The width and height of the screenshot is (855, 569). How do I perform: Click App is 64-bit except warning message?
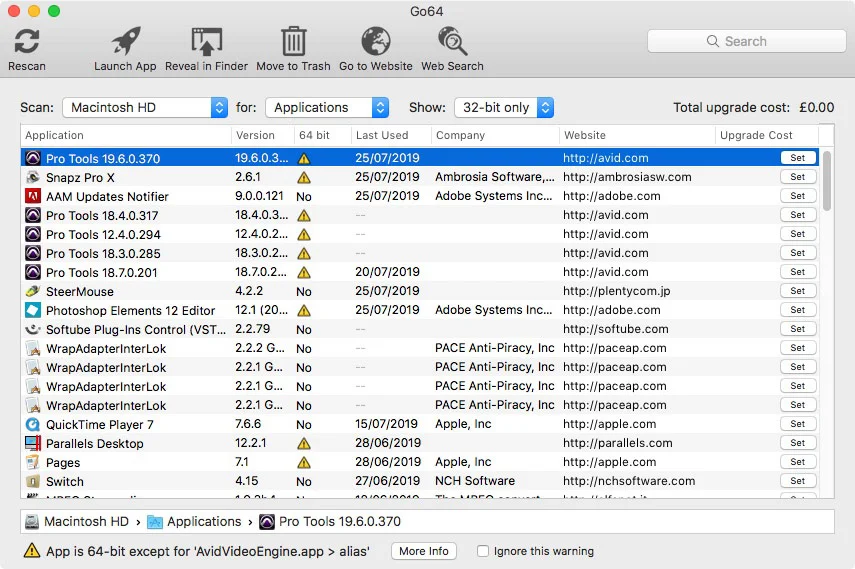(208, 551)
